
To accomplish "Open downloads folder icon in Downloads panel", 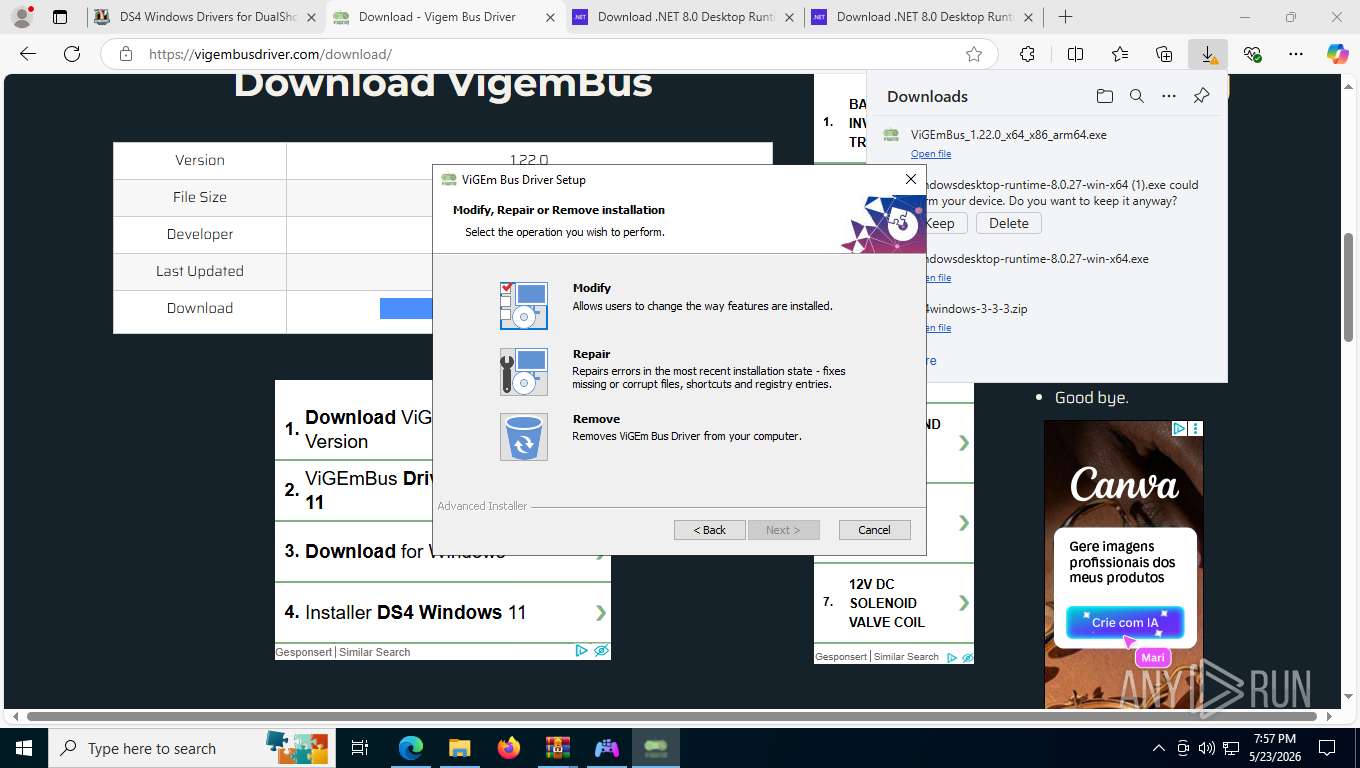I will click(1104, 96).
